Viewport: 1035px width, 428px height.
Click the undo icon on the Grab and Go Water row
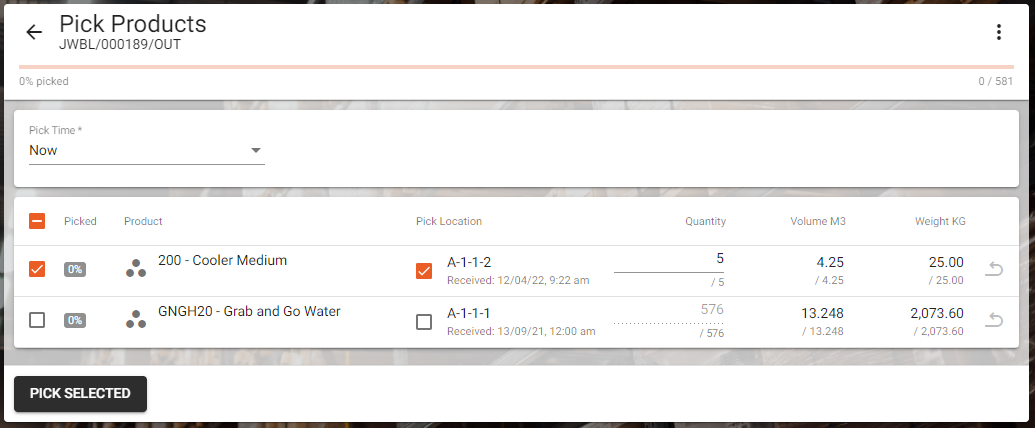point(993,320)
